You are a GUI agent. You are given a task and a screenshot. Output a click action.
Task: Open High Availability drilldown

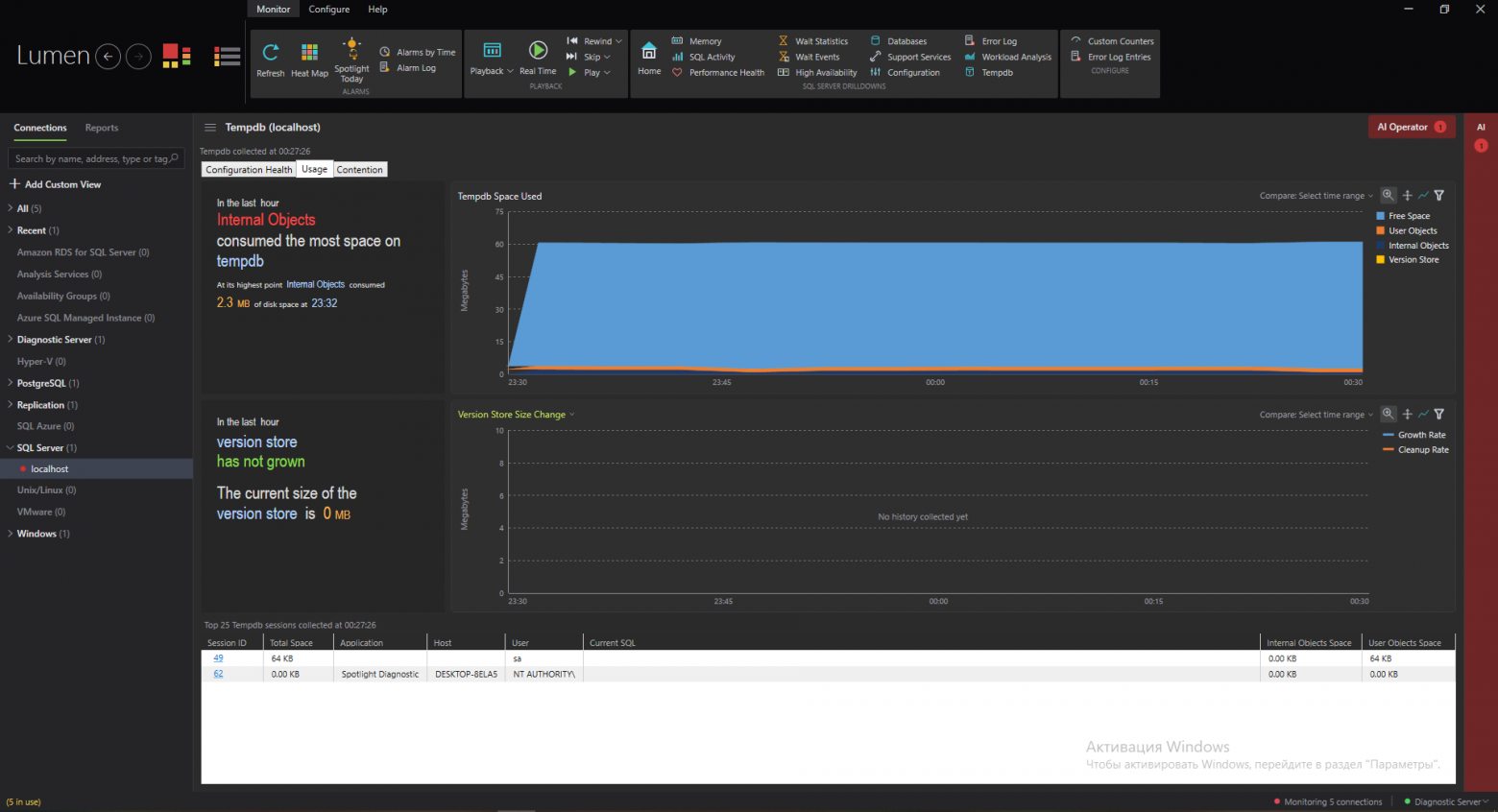coord(817,72)
